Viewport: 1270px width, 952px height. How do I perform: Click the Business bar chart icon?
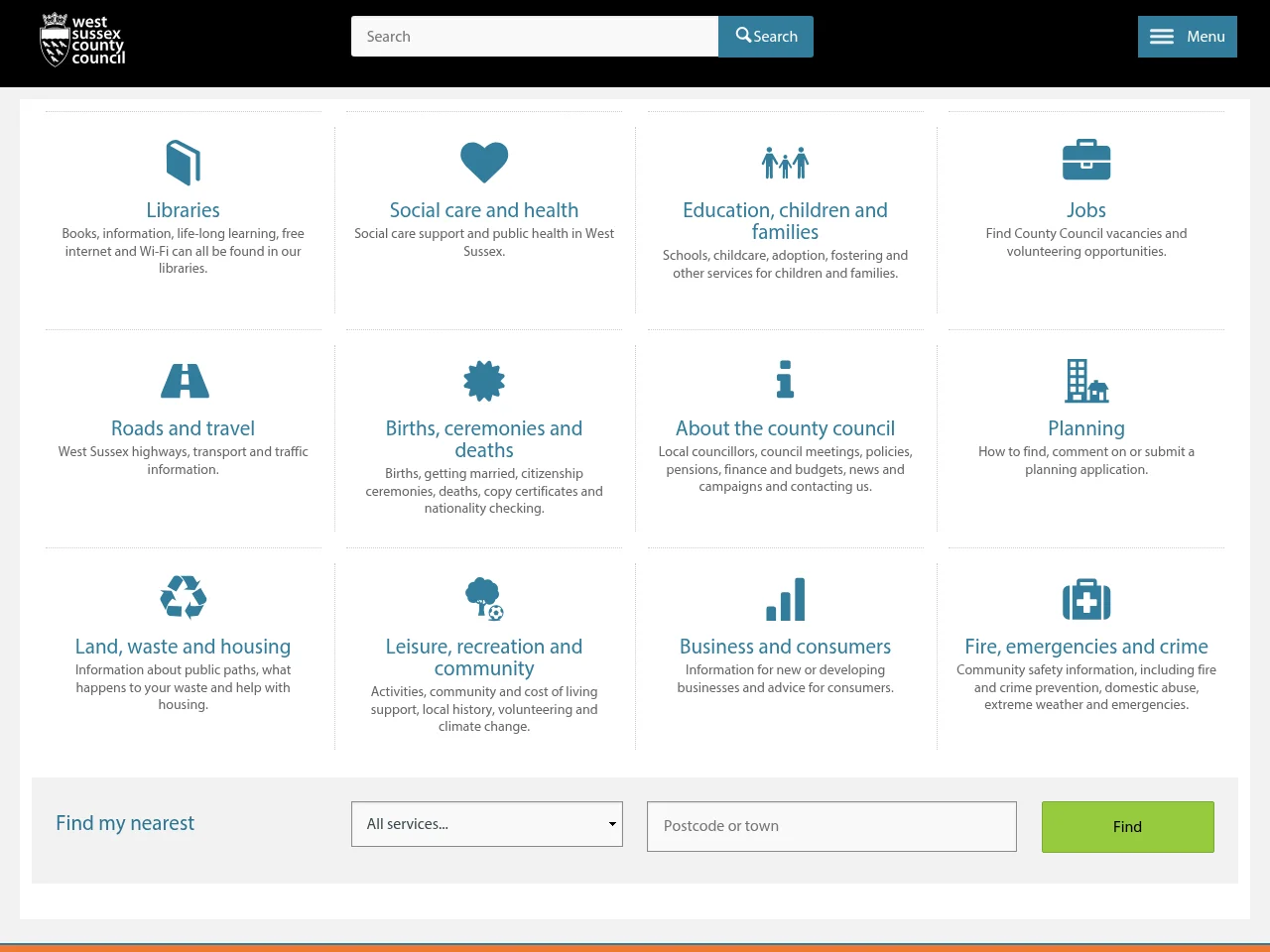pyautogui.click(x=786, y=599)
